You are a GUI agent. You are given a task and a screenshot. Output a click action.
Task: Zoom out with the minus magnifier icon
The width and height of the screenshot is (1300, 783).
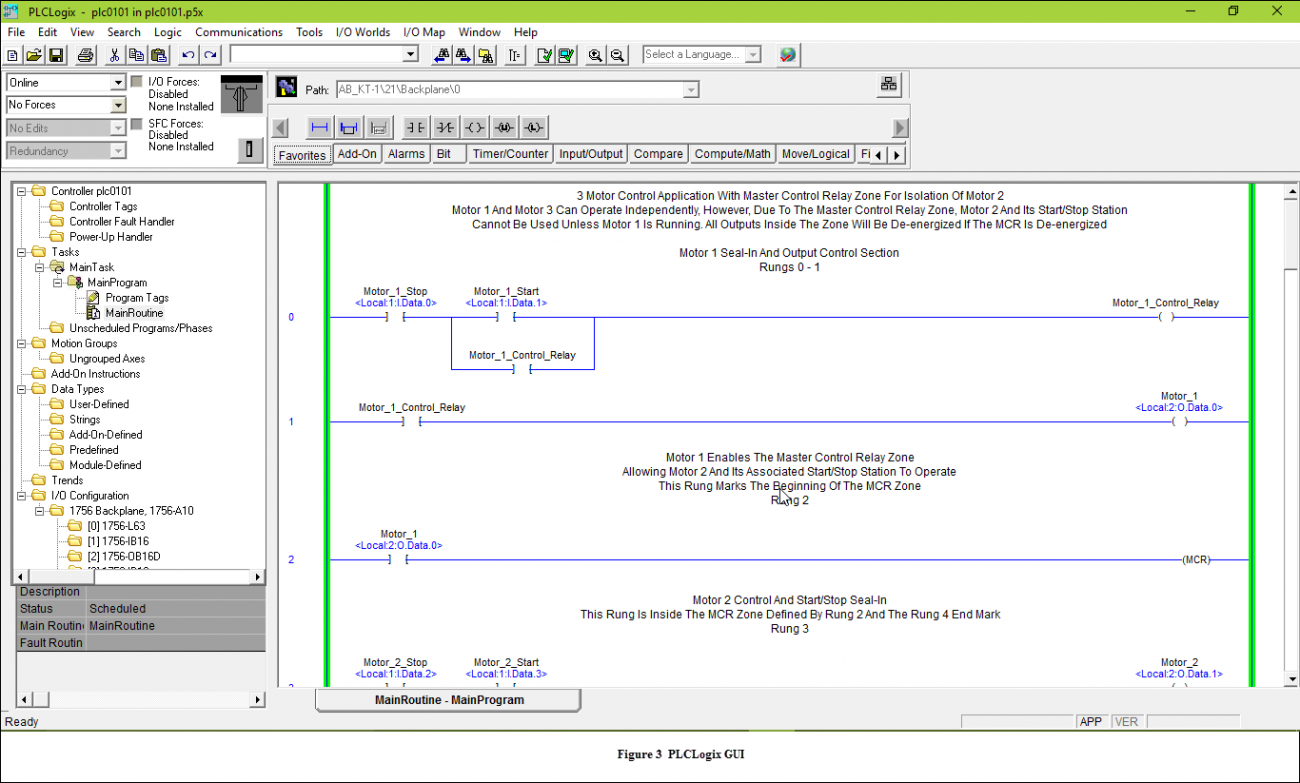618,55
